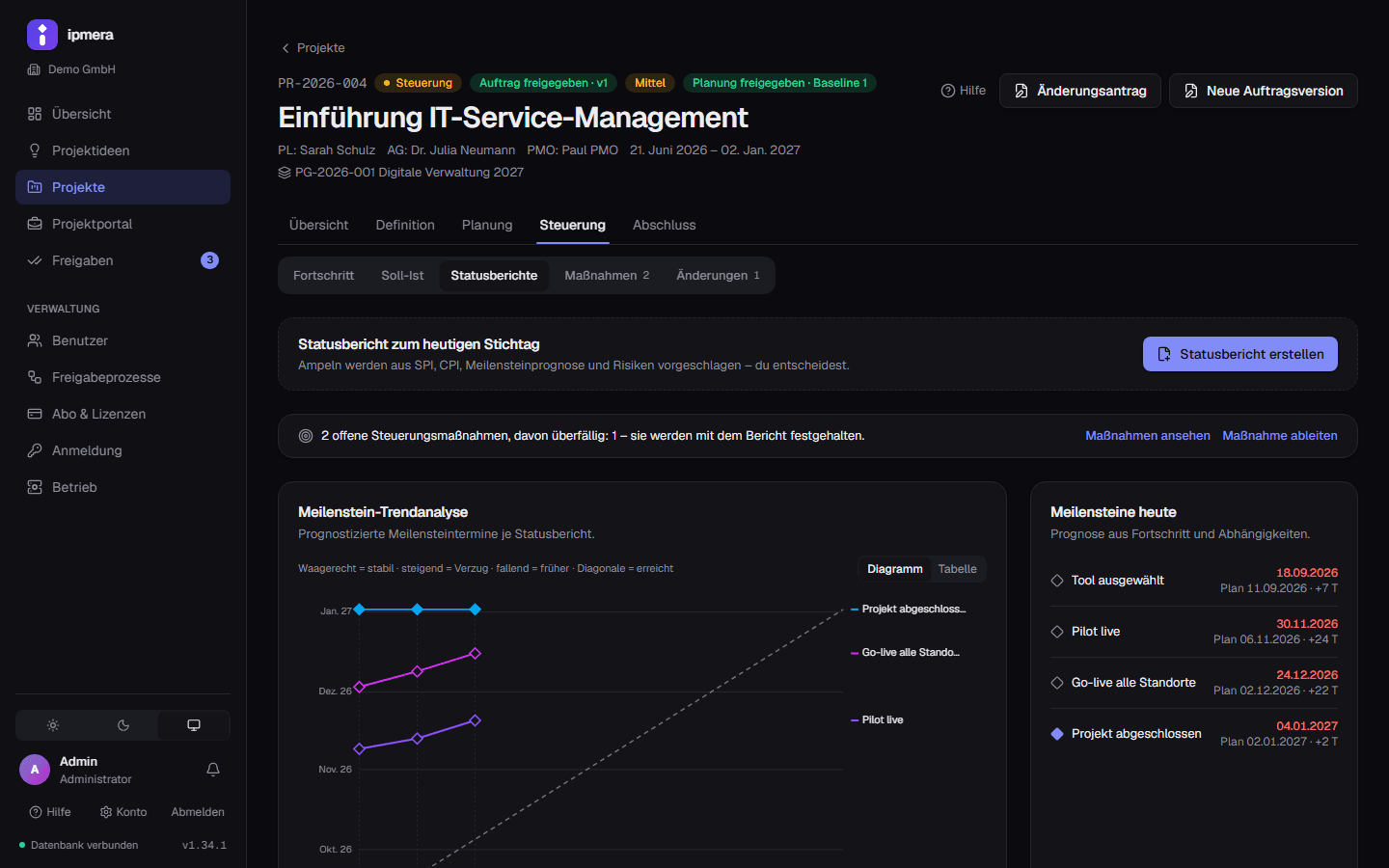The image size is (1389, 868).
Task: Open Konto gear settings
Action: pos(123,812)
